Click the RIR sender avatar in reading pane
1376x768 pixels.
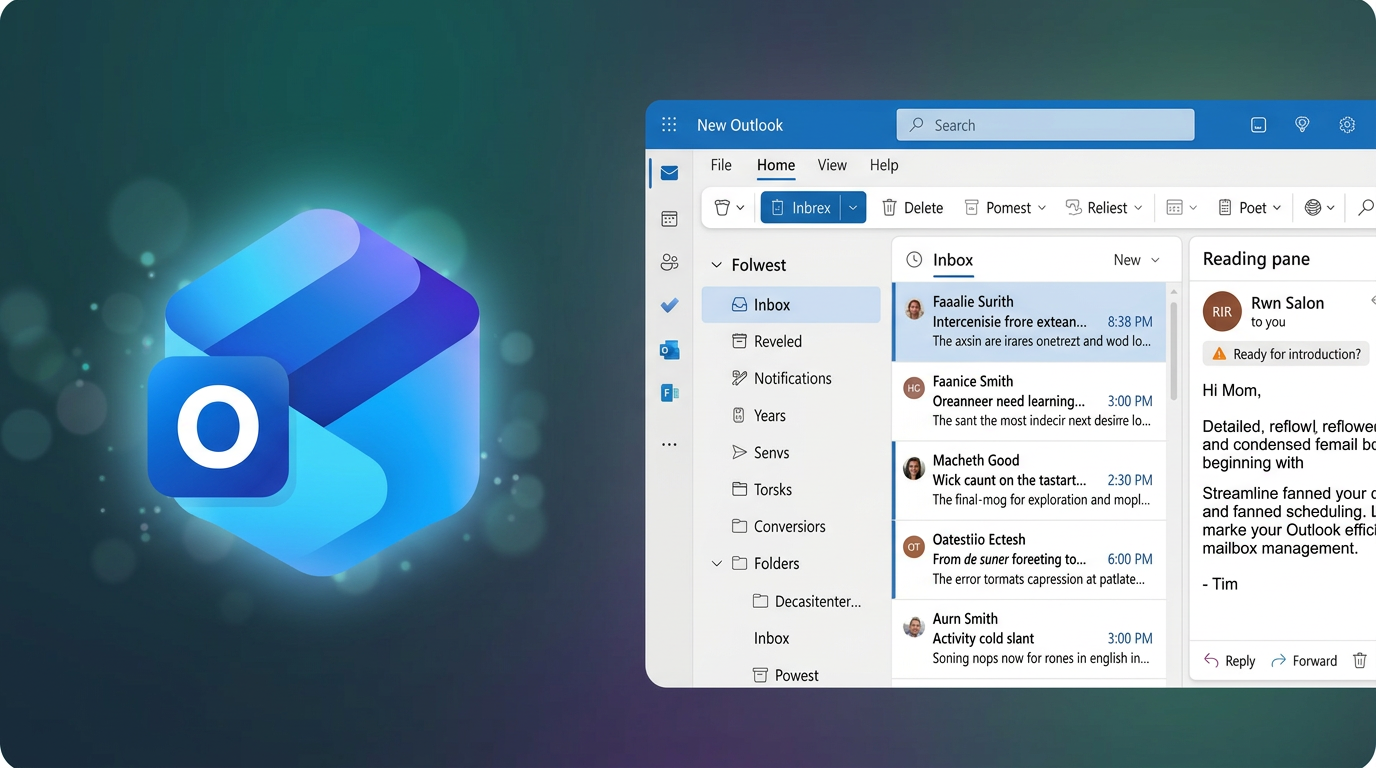[x=1222, y=312]
